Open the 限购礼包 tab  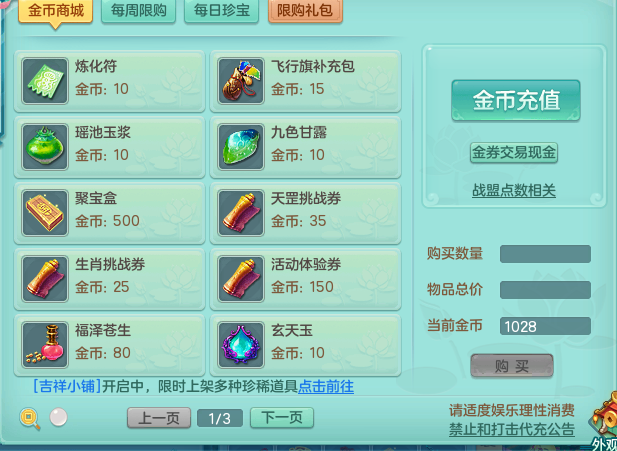[x=305, y=11]
